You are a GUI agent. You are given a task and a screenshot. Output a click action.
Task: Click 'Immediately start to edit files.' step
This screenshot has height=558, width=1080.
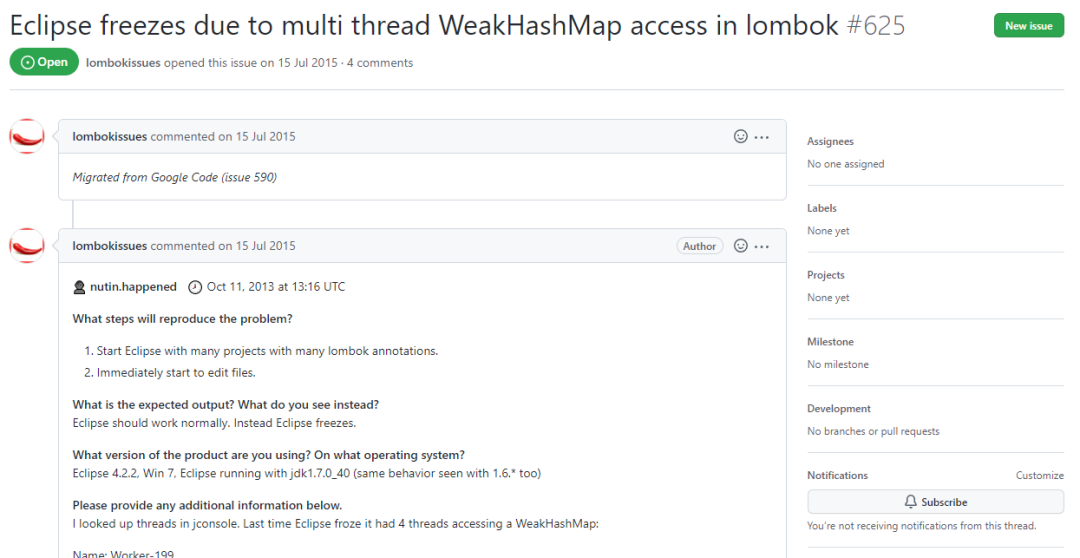click(x=176, y=373)
